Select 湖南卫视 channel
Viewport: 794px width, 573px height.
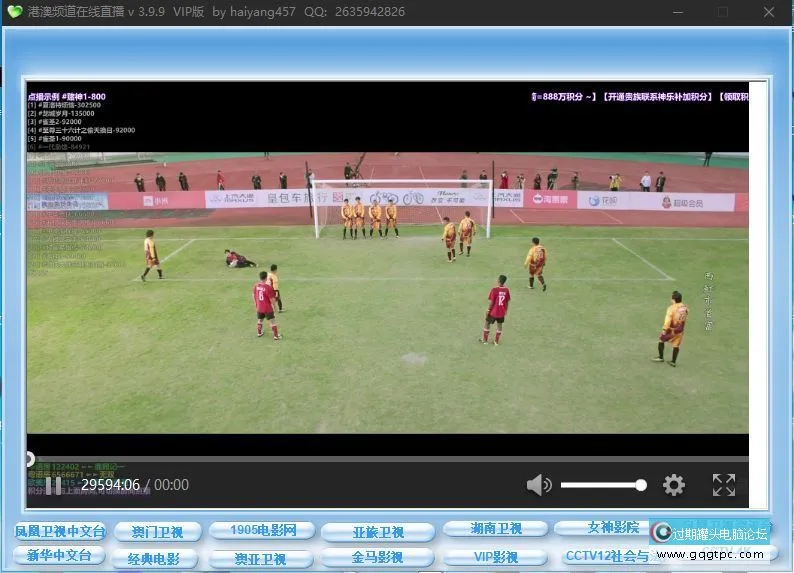point(496,528)
